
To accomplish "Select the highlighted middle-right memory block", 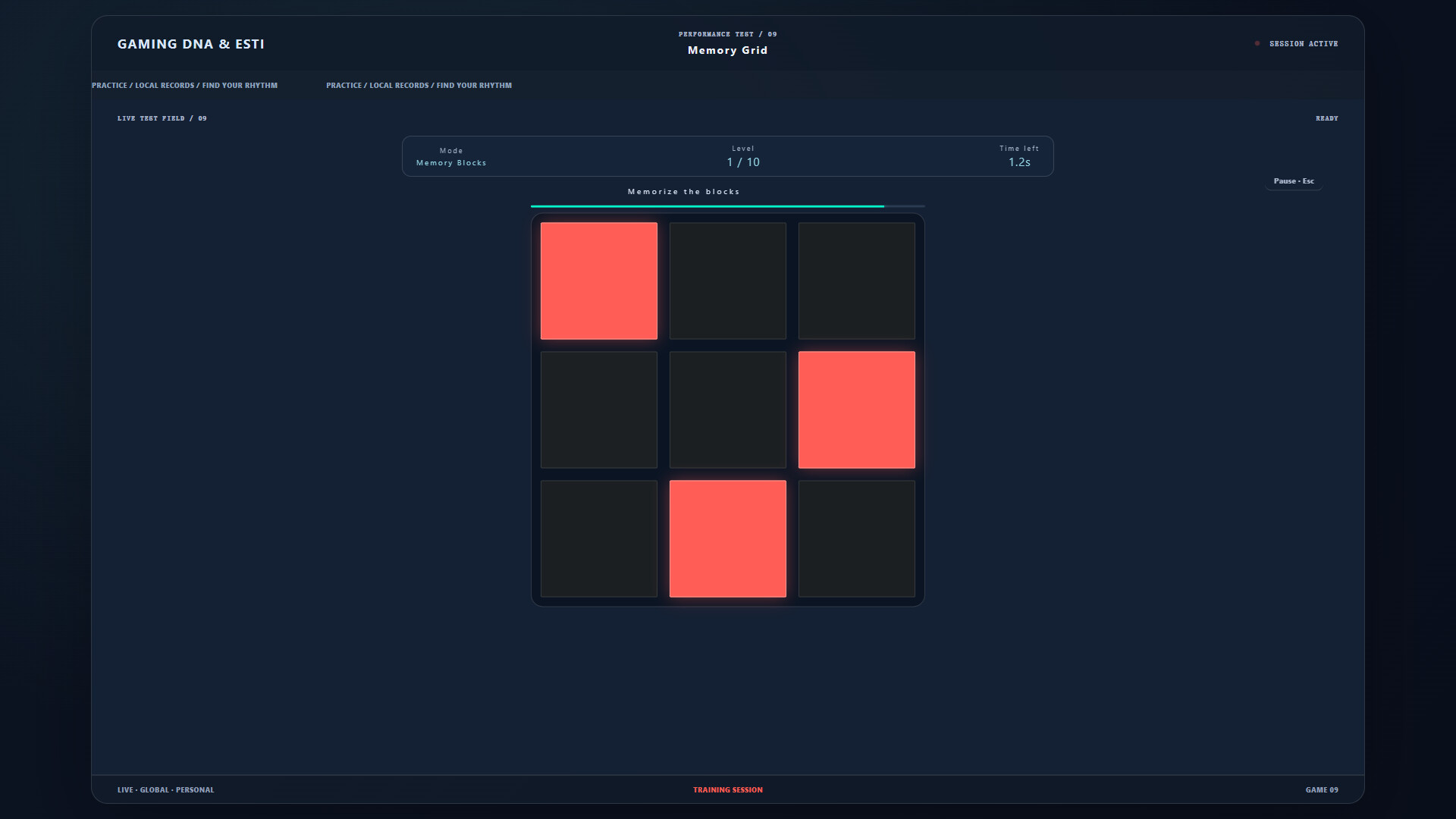I will tap(857, 409).
